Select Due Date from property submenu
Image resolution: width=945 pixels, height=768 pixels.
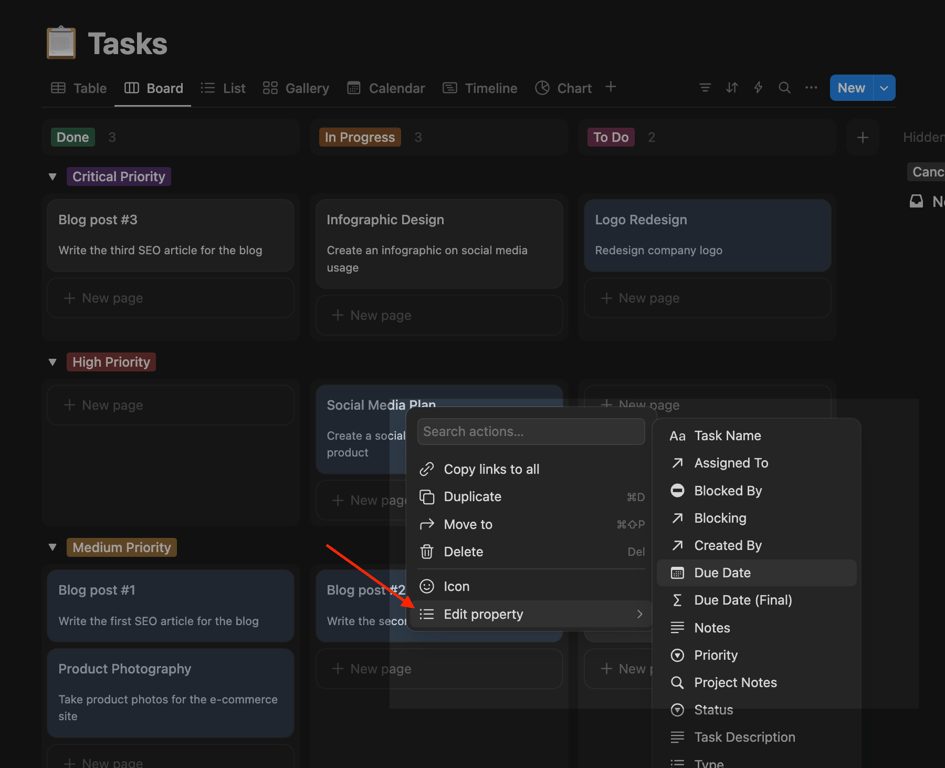(x=722, y=573)
